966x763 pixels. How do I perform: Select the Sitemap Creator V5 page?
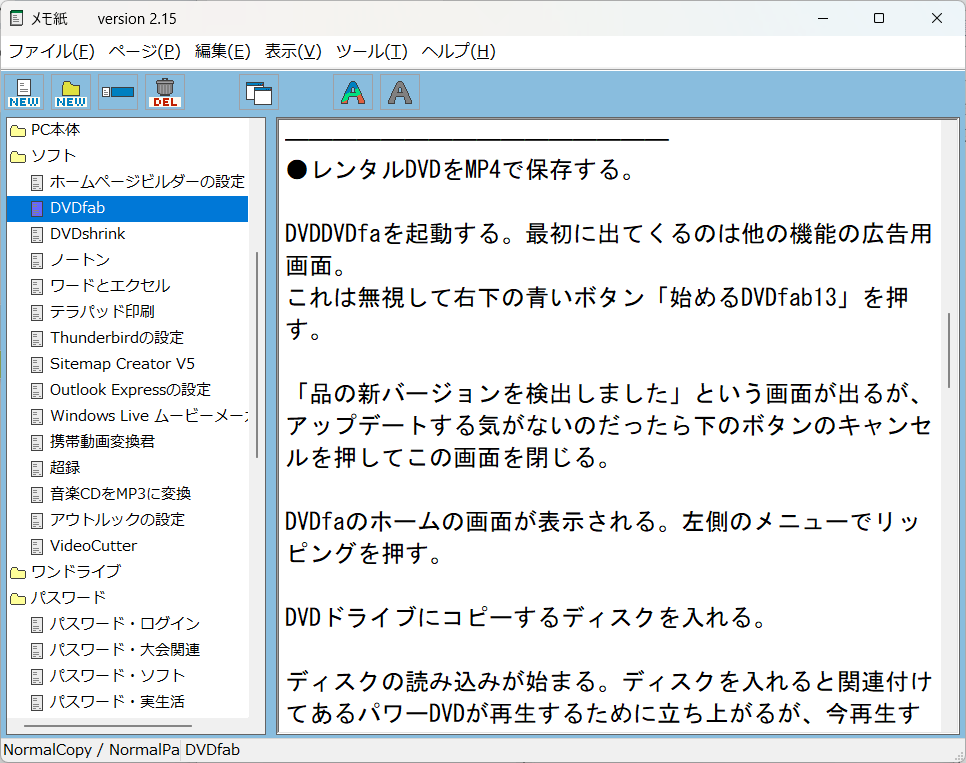(x=122, y=364)
